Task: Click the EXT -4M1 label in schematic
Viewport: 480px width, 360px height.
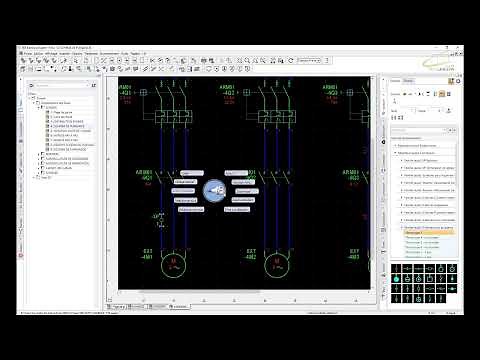Action: click(147, 254)
